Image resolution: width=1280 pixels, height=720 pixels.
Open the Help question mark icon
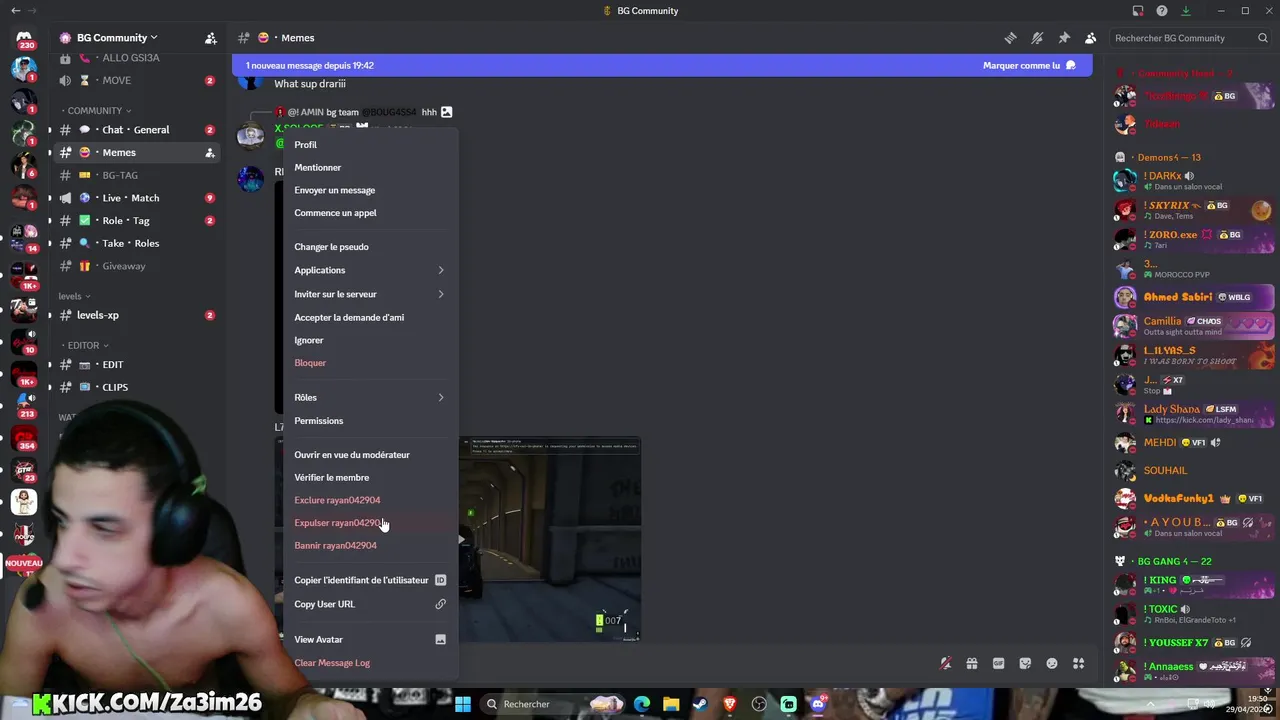[1162, 11]
